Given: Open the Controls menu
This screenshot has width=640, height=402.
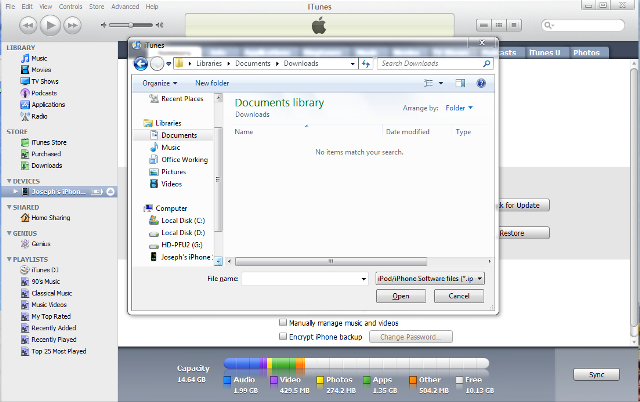Looking at the screenshot, I should coord(70,7).
